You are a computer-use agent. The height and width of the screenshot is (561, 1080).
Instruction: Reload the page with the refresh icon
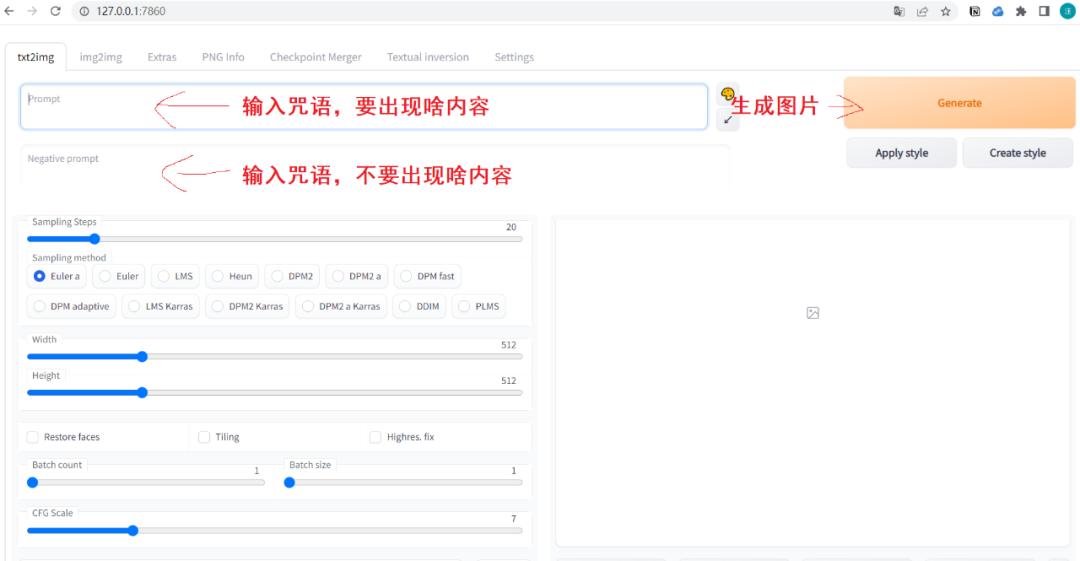click(55, 11)
